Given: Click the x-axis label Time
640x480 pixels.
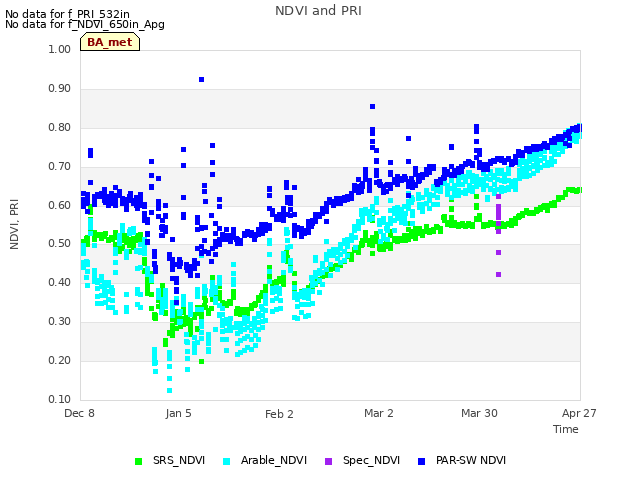Looking at the screenshot, I should click(566, 429).
